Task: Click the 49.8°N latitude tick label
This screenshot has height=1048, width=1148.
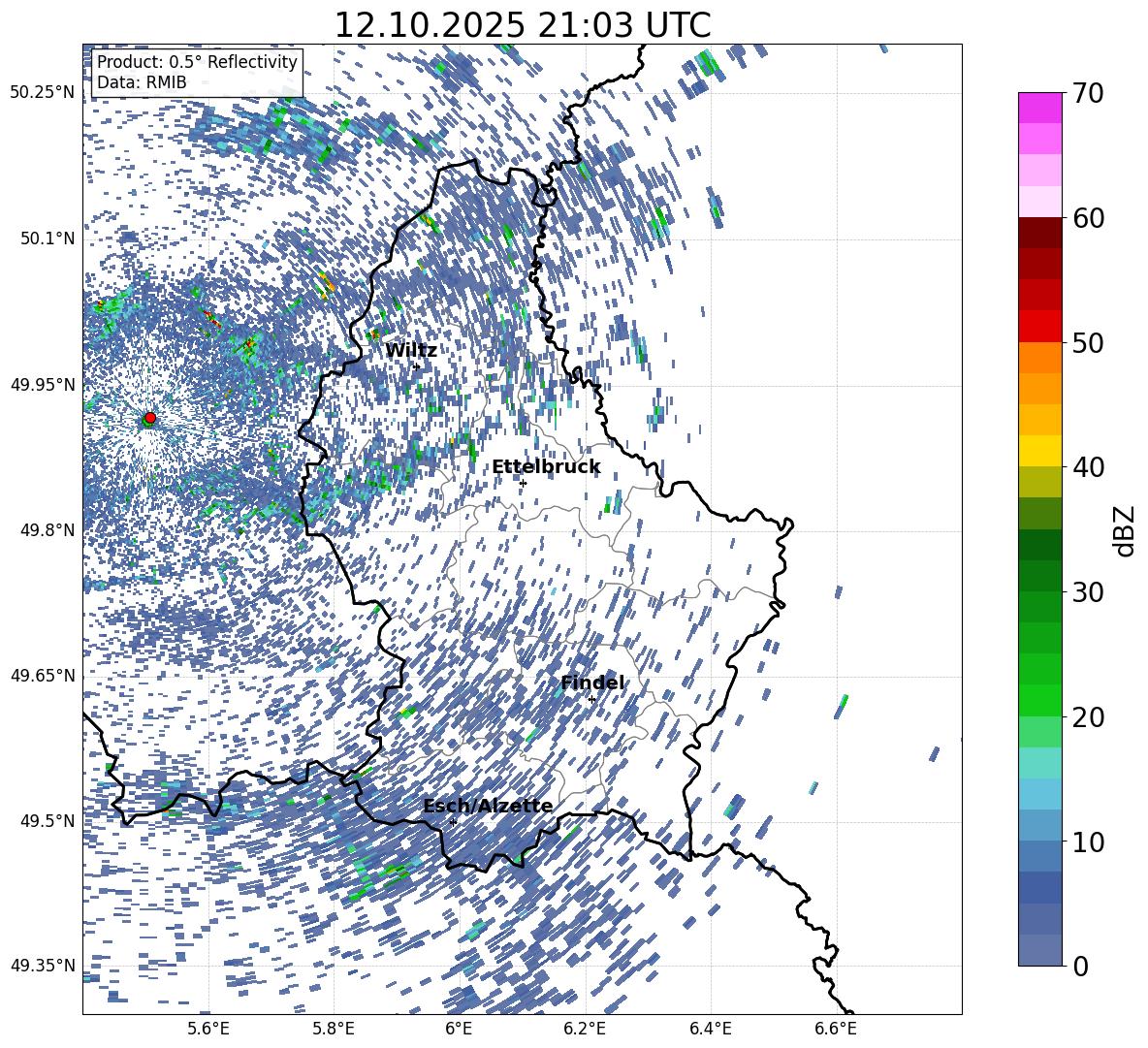Action: point(48,530)
